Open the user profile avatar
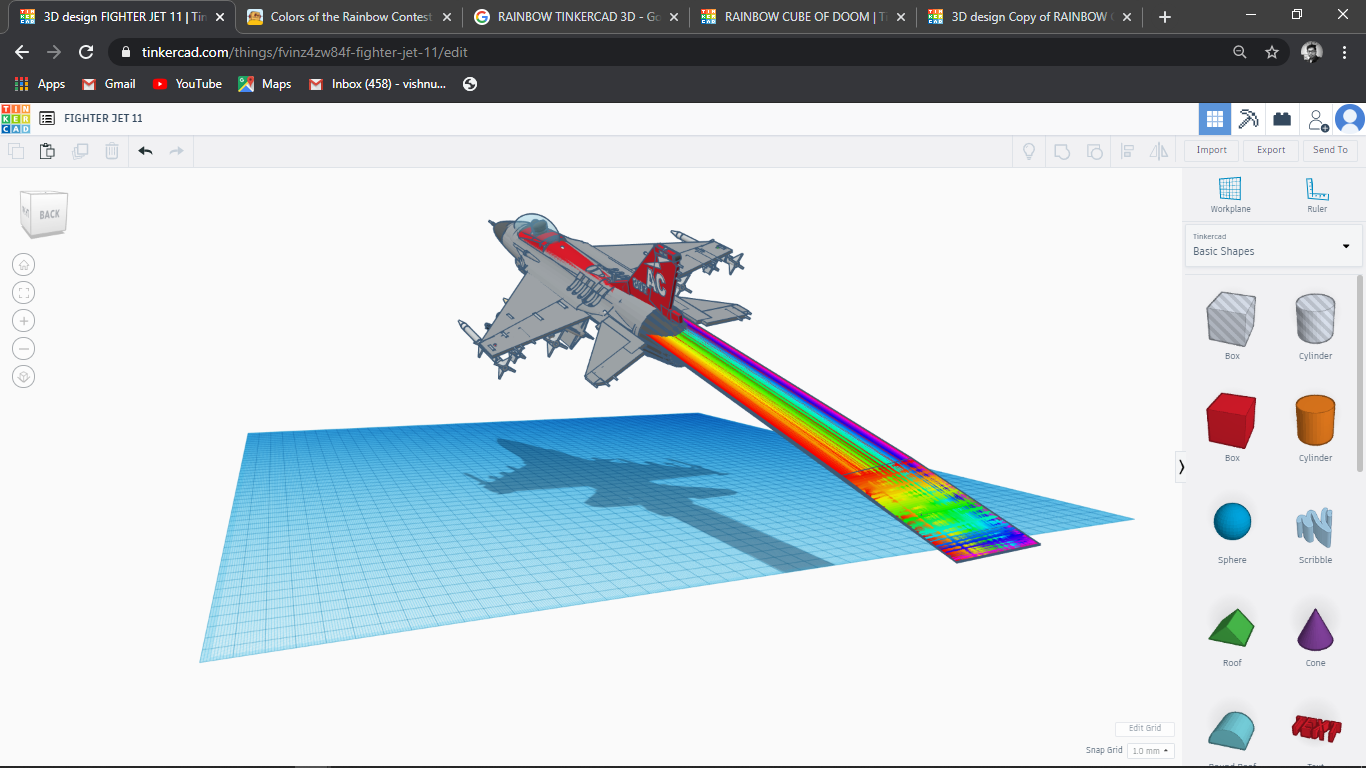The width and height of the screenshot is (1366, 768). (x=1350, y=119)
